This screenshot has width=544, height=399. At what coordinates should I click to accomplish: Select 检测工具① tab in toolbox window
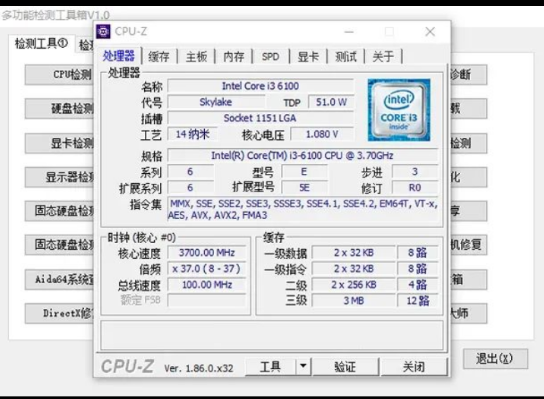coord(42,44)
